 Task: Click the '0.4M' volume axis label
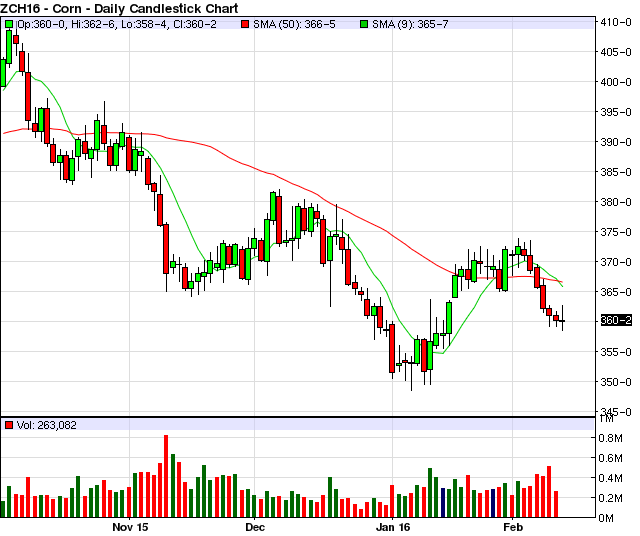click(611, 478)
